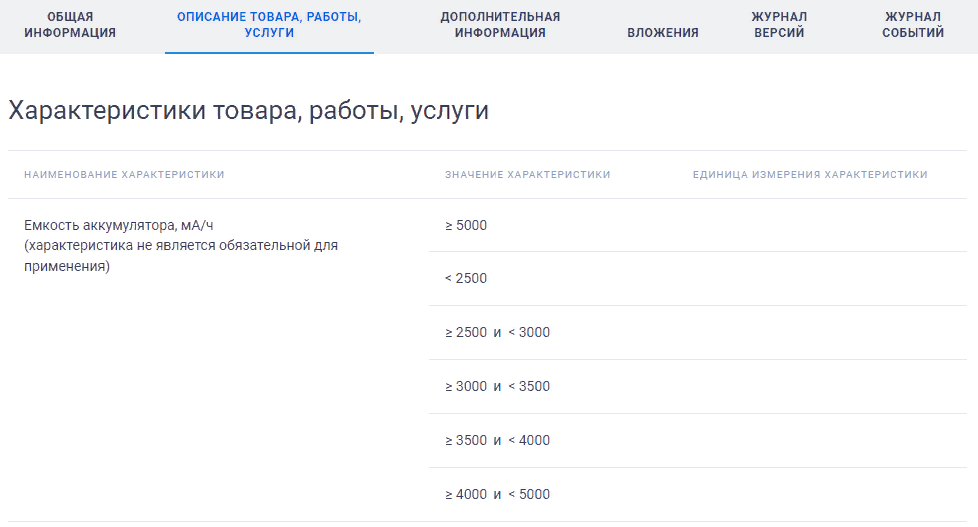Click the < 3000 upper bound value
Screen dimensions: 978x527
pyautogui.click(x=529, y=332)
